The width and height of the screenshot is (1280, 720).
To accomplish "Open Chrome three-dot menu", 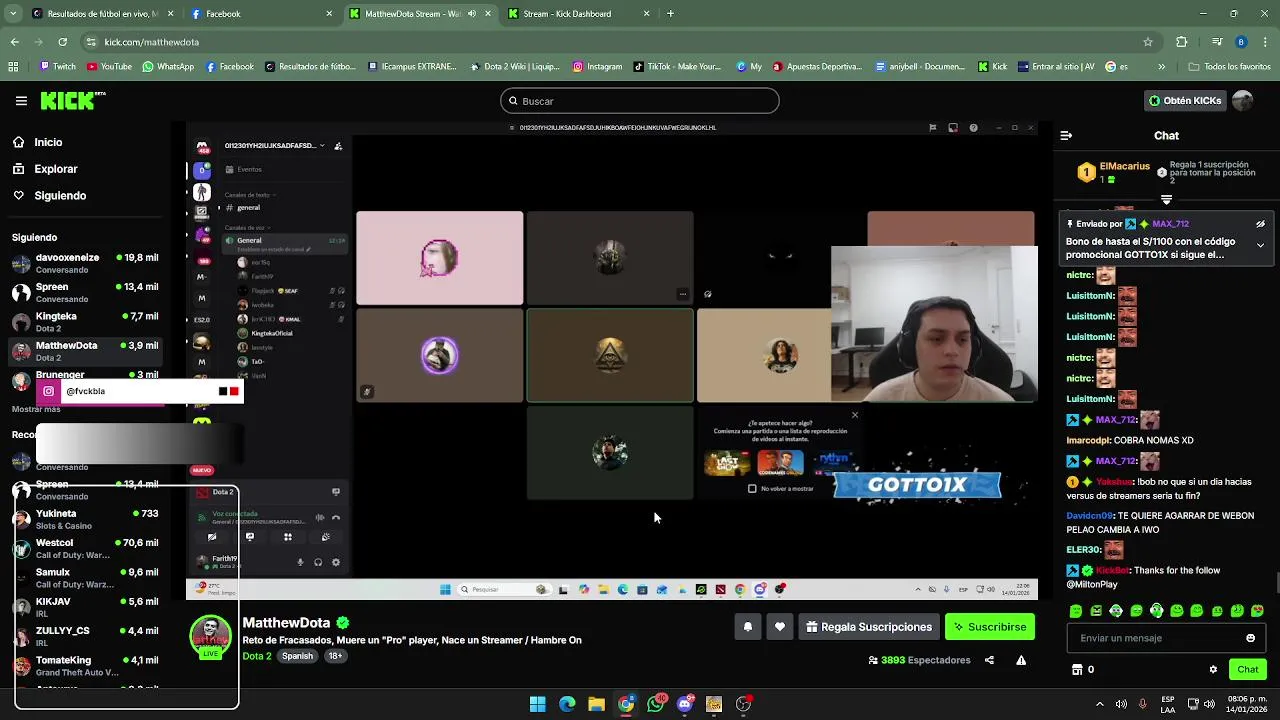I will pos(1265,42).
